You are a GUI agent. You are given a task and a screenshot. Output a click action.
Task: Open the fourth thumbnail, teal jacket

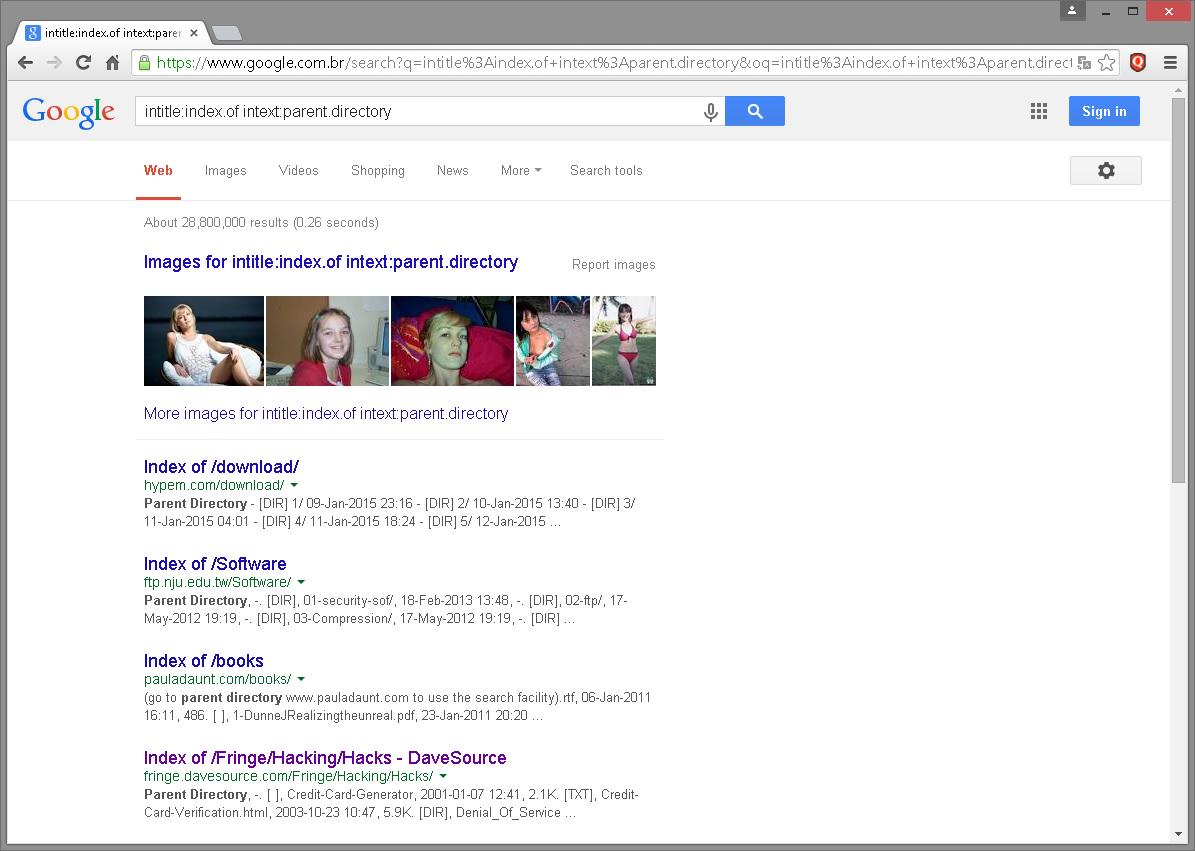(x=553, y=341)
